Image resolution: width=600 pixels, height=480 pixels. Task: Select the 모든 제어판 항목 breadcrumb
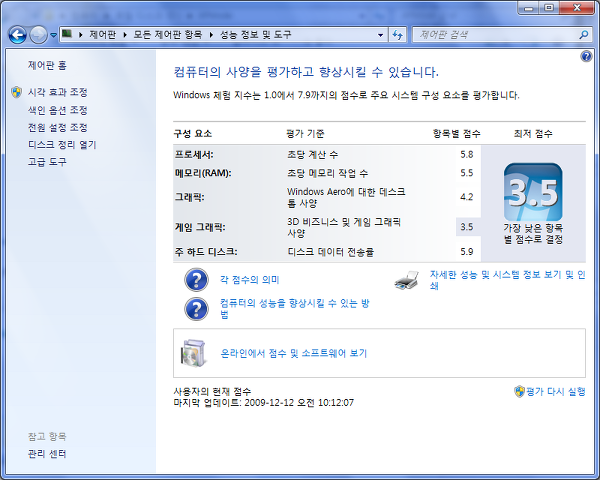(168, 35)
